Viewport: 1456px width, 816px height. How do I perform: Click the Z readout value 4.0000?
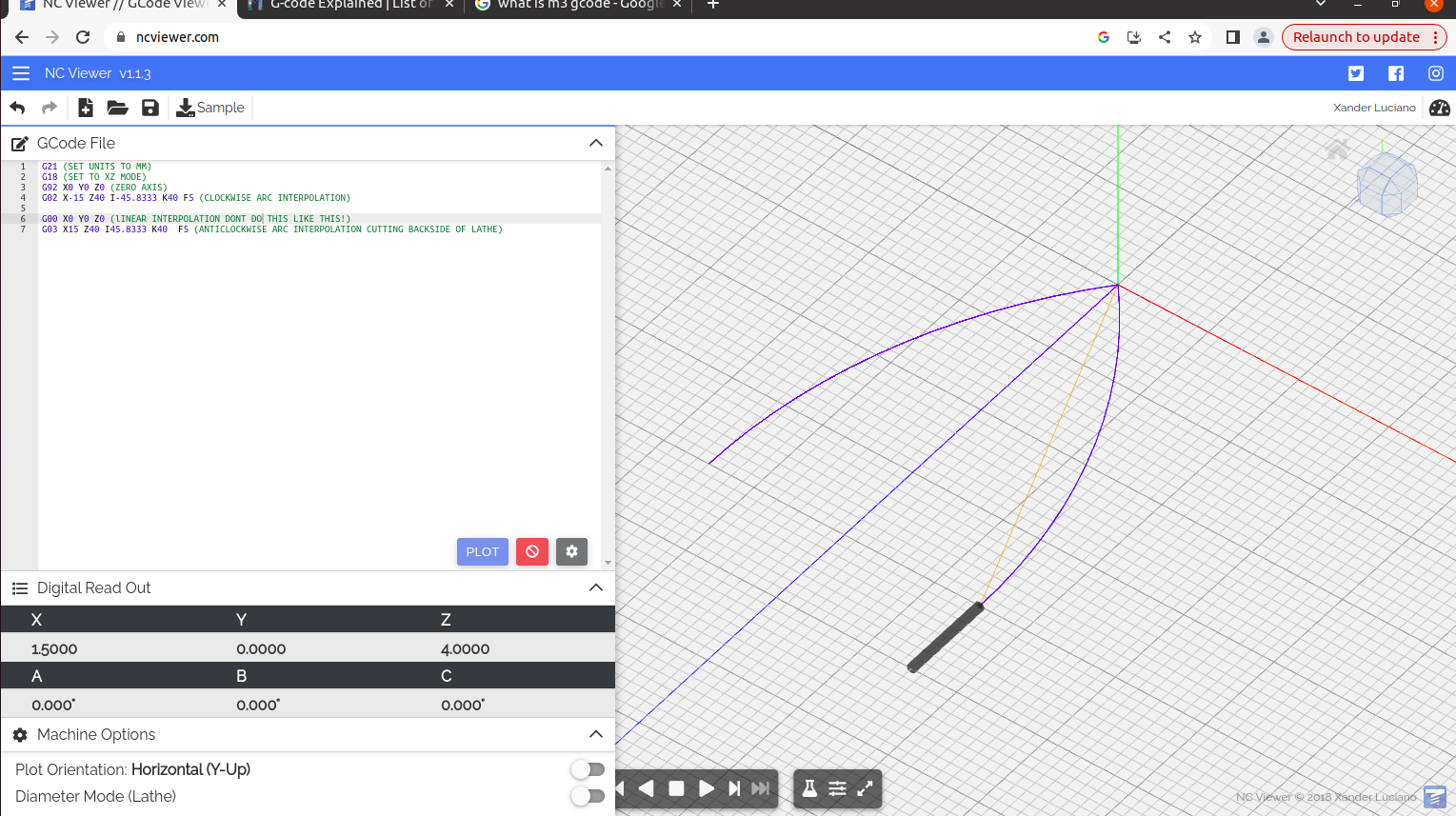point(465,649)
